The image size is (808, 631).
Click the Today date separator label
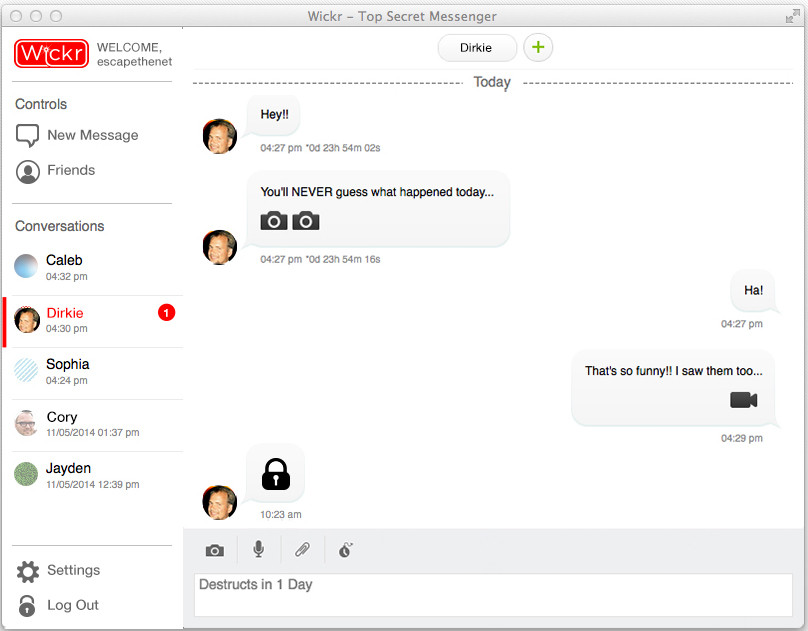tap(492, 82)
